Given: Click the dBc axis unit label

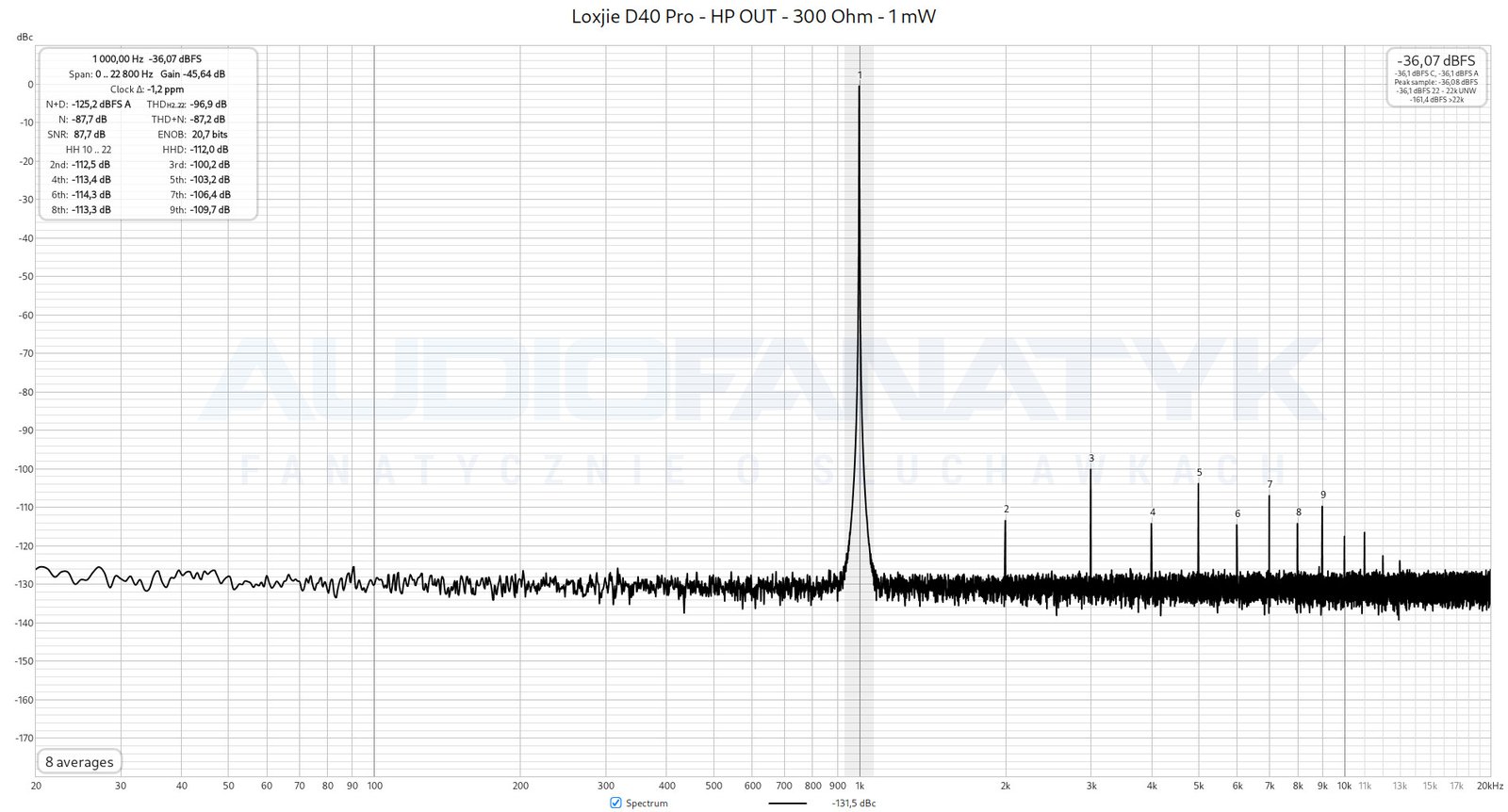Looking at the screenshot, I should 25,37.
